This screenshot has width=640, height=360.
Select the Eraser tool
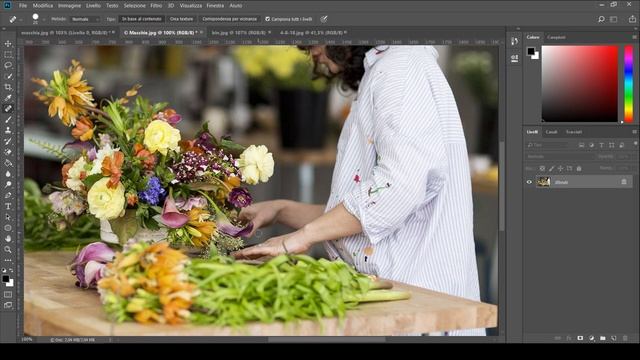(8, 152)
